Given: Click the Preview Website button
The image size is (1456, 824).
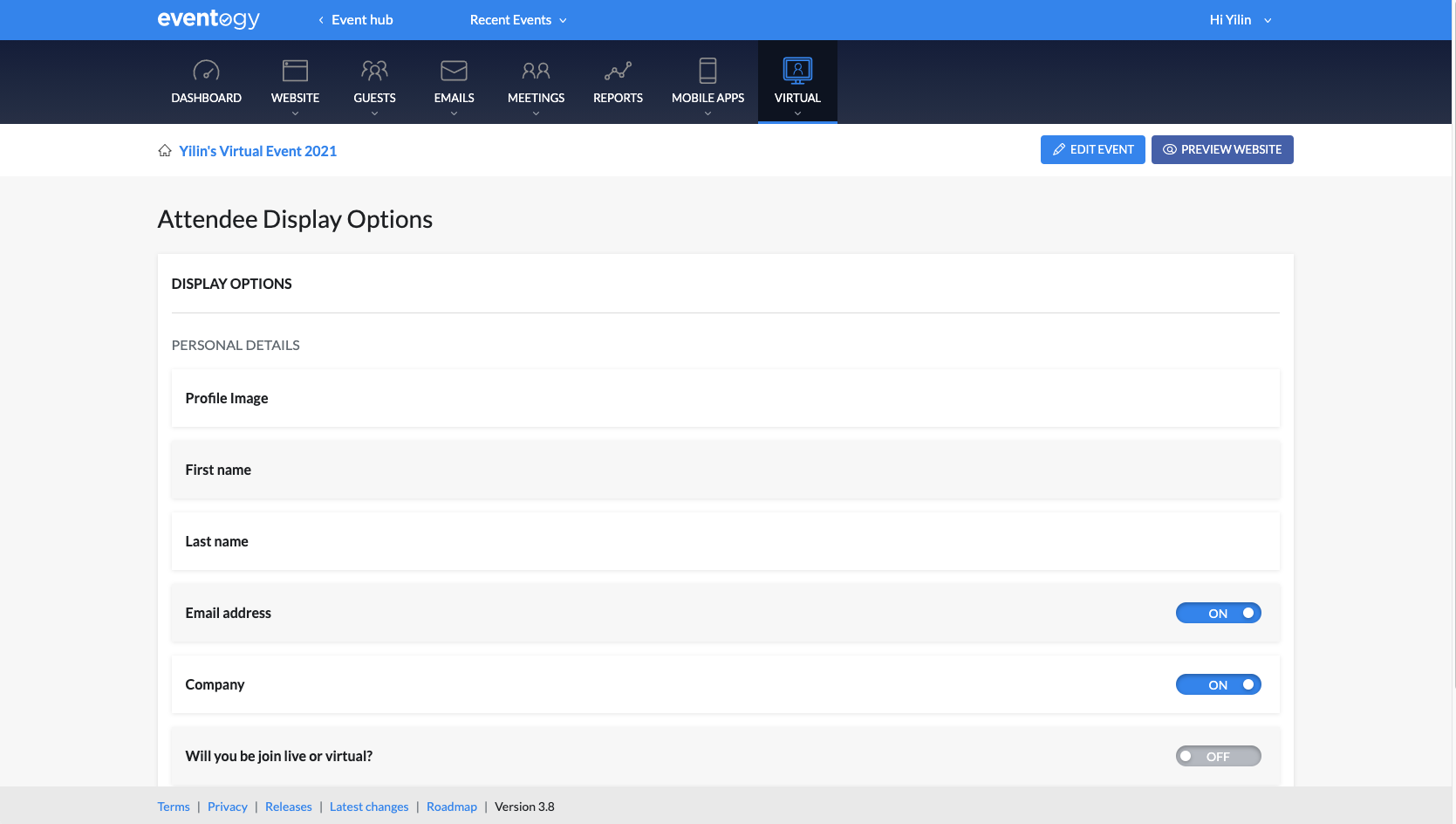Looking at the screenshot, I should point(1222,149).
